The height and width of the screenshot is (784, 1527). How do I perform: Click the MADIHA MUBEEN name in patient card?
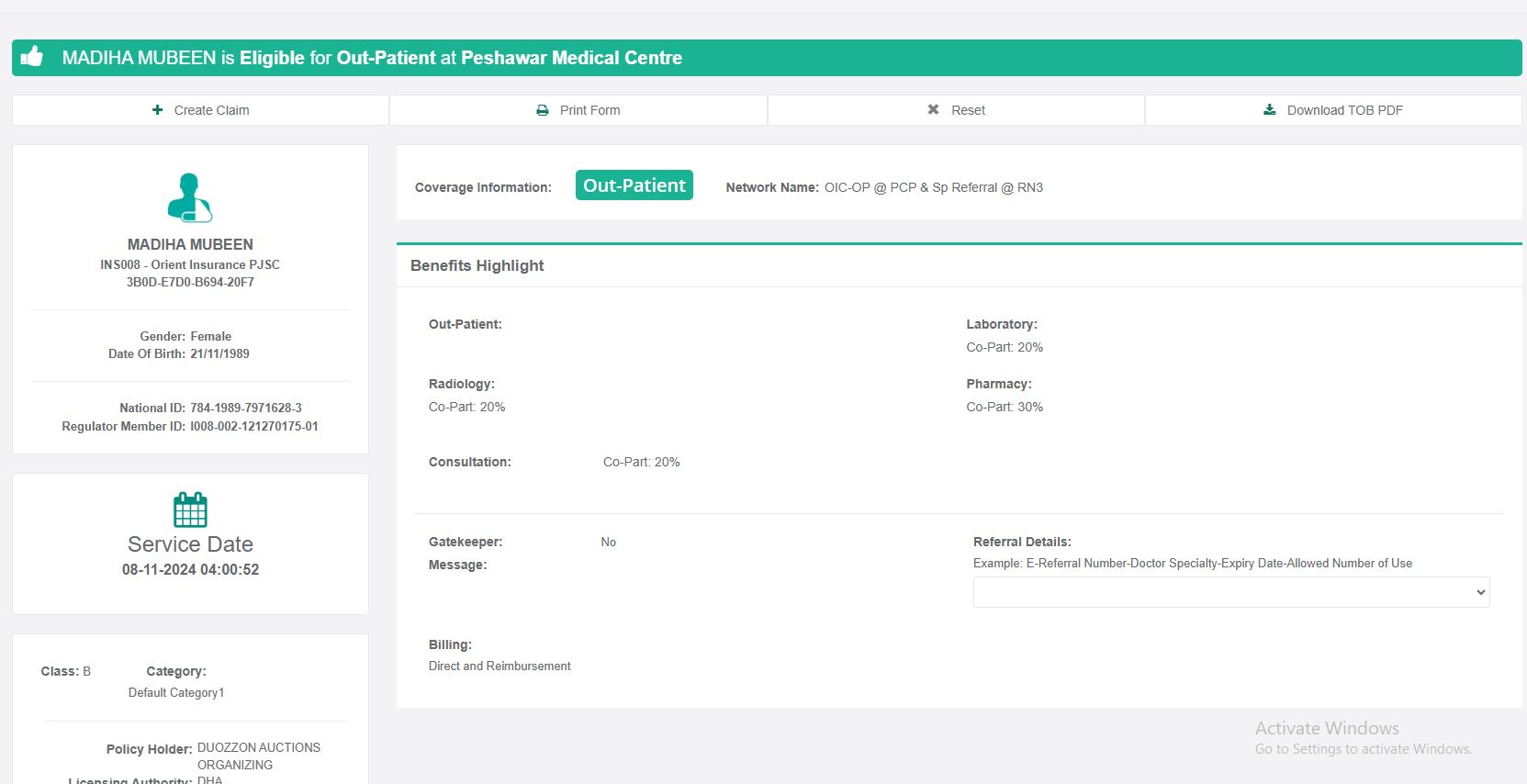click(190, 244)
